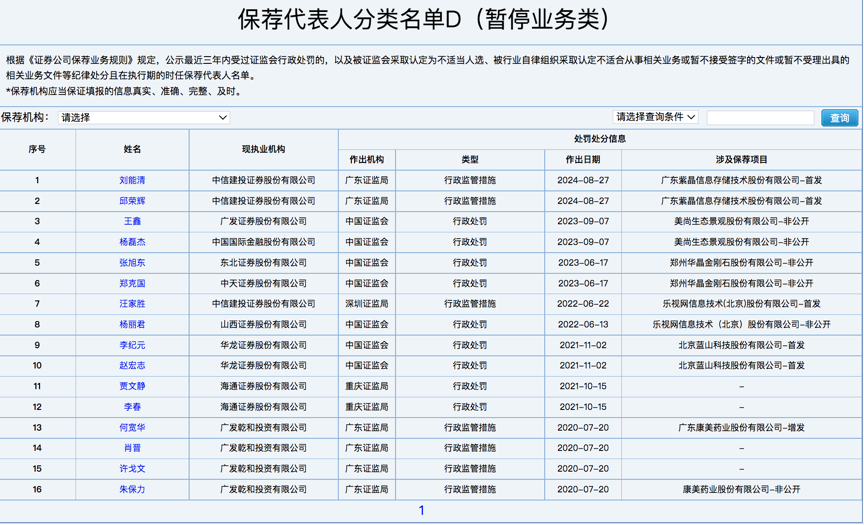This screenshot has height=525, width=864.
Task: Select the 广发证券股份有限公司 cell in row 3
Action: [x=263, y=221]
